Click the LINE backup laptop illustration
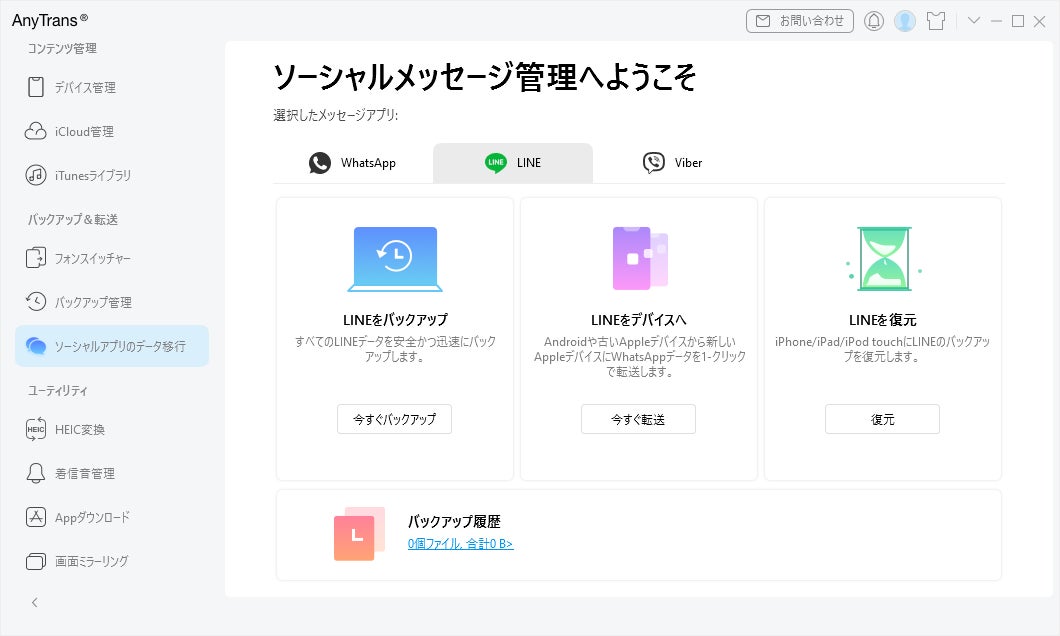The width and height of the screenshot is (1060, 636). [395, 259]
